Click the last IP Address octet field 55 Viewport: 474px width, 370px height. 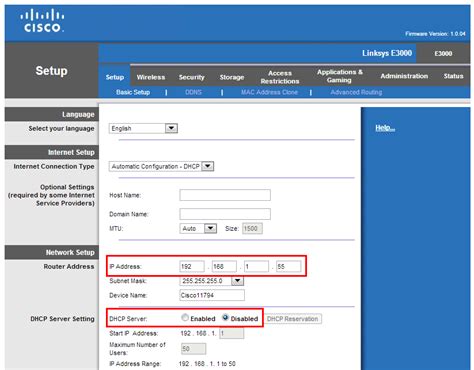click(x=289, y=266)
